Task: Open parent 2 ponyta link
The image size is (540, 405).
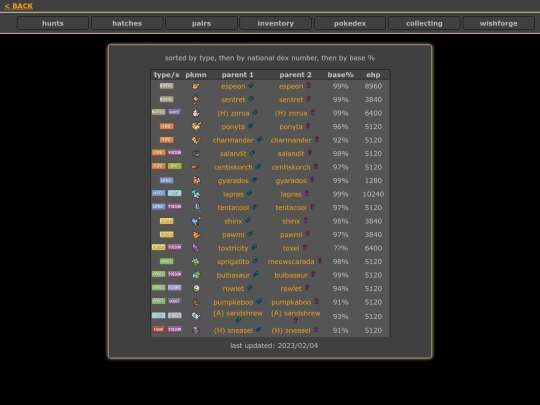Action: 291,127
